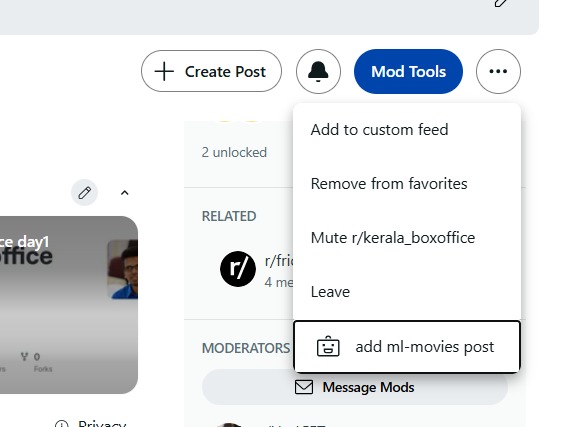
Task: Click the notification bell icon
Action: (x=318, y=71)
